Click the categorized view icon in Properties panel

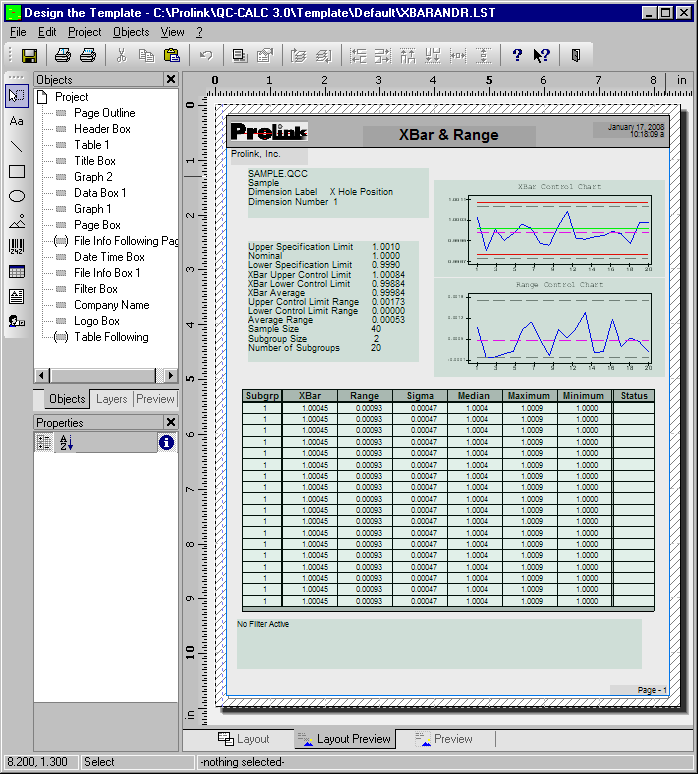[43, 443]
